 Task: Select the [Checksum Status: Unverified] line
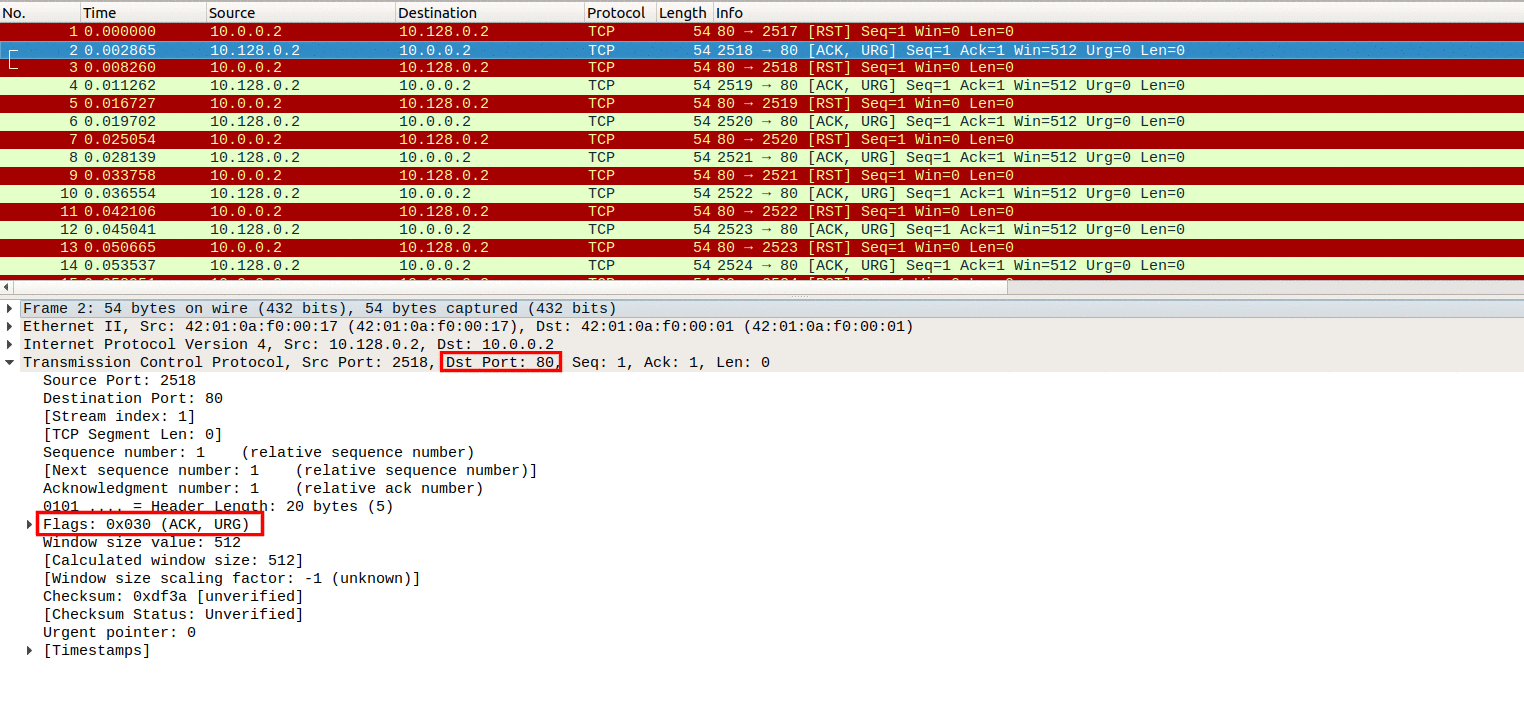pyautogui.click(x=173, y=615)
